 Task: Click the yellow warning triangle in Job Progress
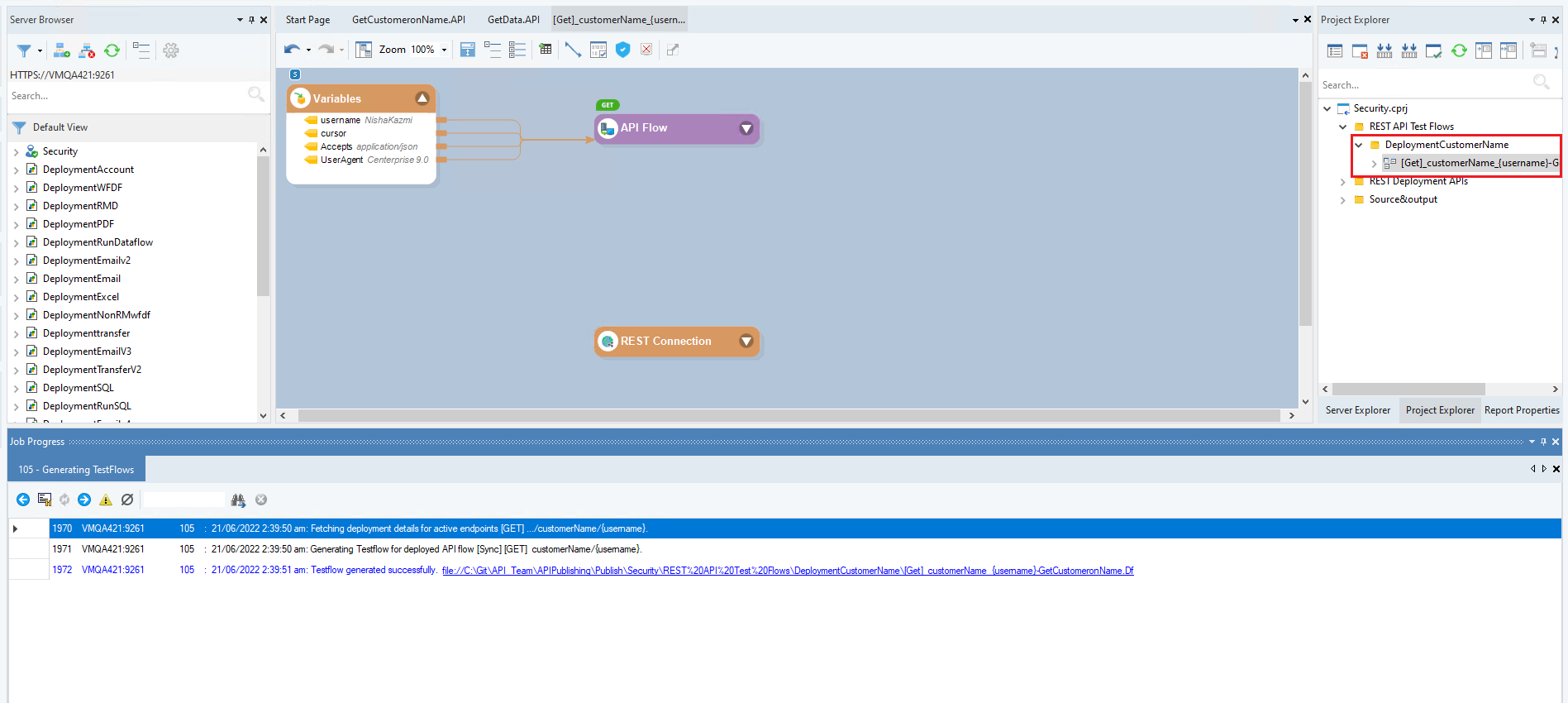tap(106, 500)
